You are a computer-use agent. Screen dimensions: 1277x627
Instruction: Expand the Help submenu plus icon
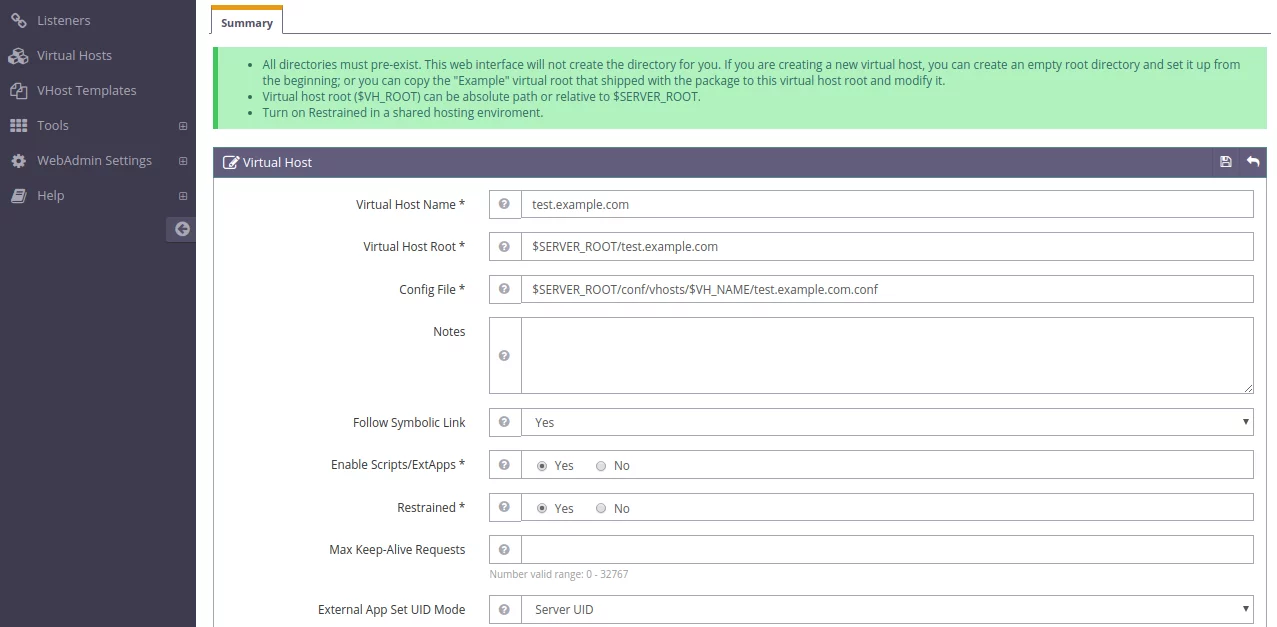[183, 196]
